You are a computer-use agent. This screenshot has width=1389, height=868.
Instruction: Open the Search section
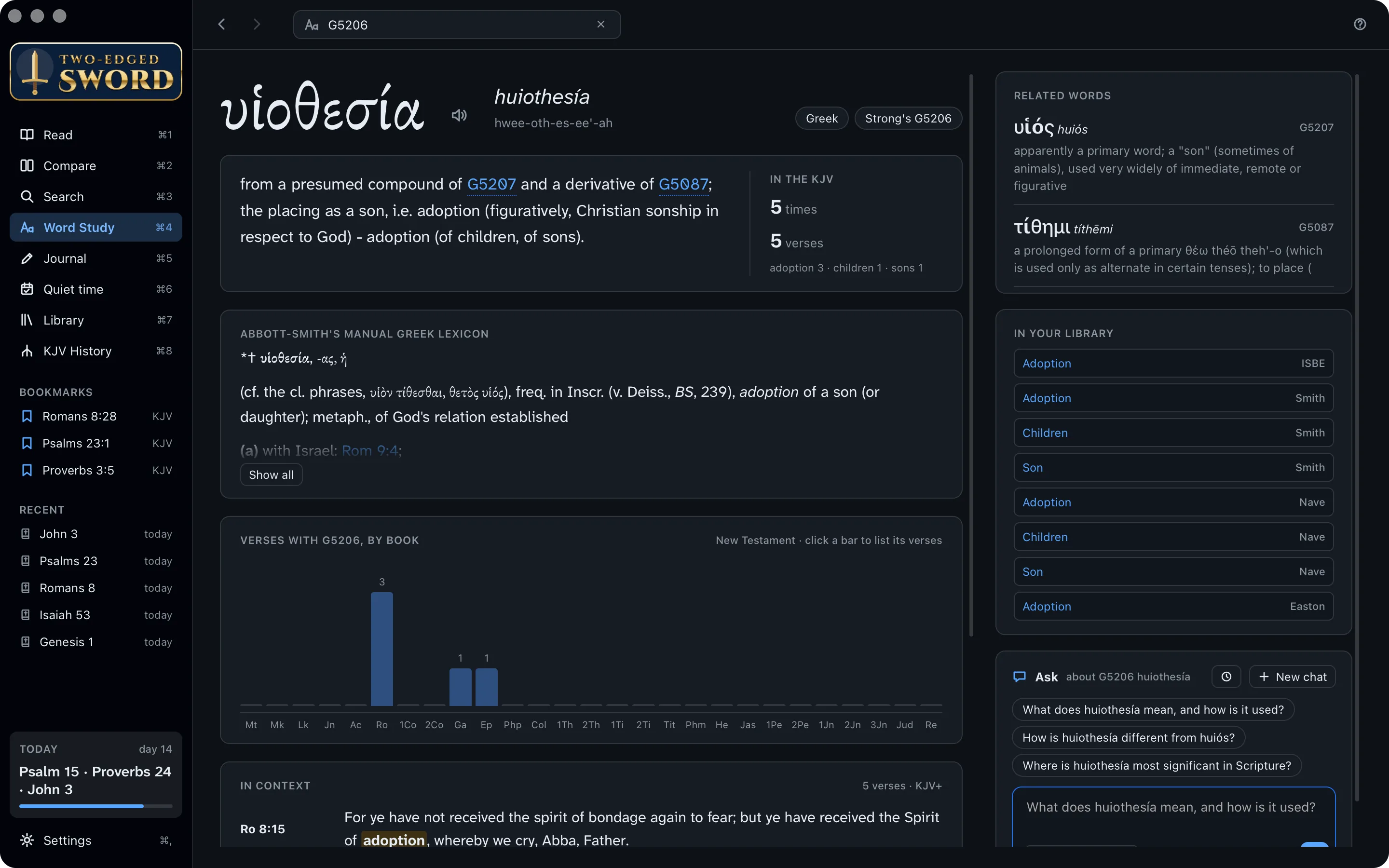point(96,197)
